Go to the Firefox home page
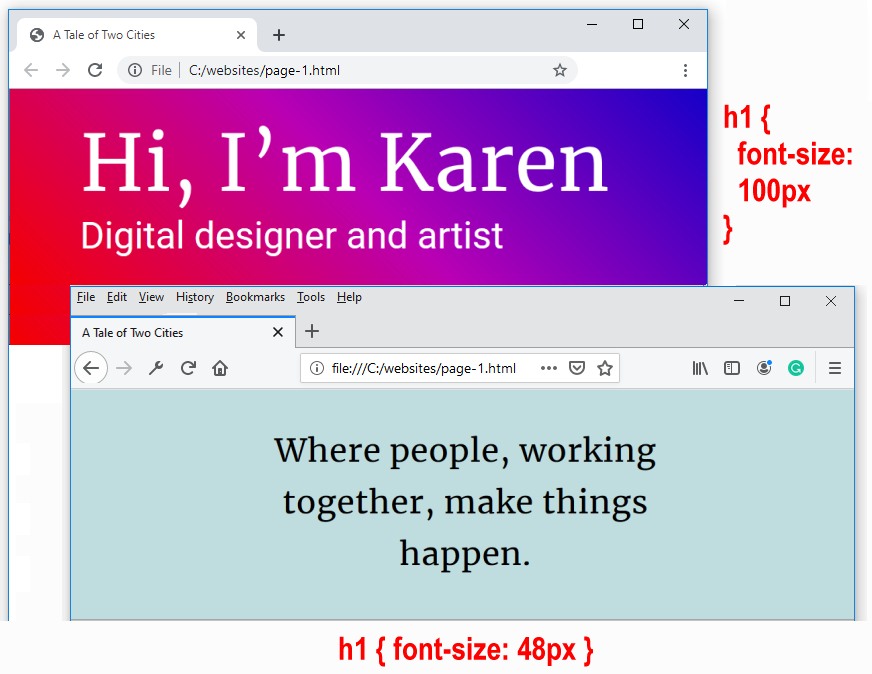The width and height of the screenshot is (872, 674). [x=220, y=368]
